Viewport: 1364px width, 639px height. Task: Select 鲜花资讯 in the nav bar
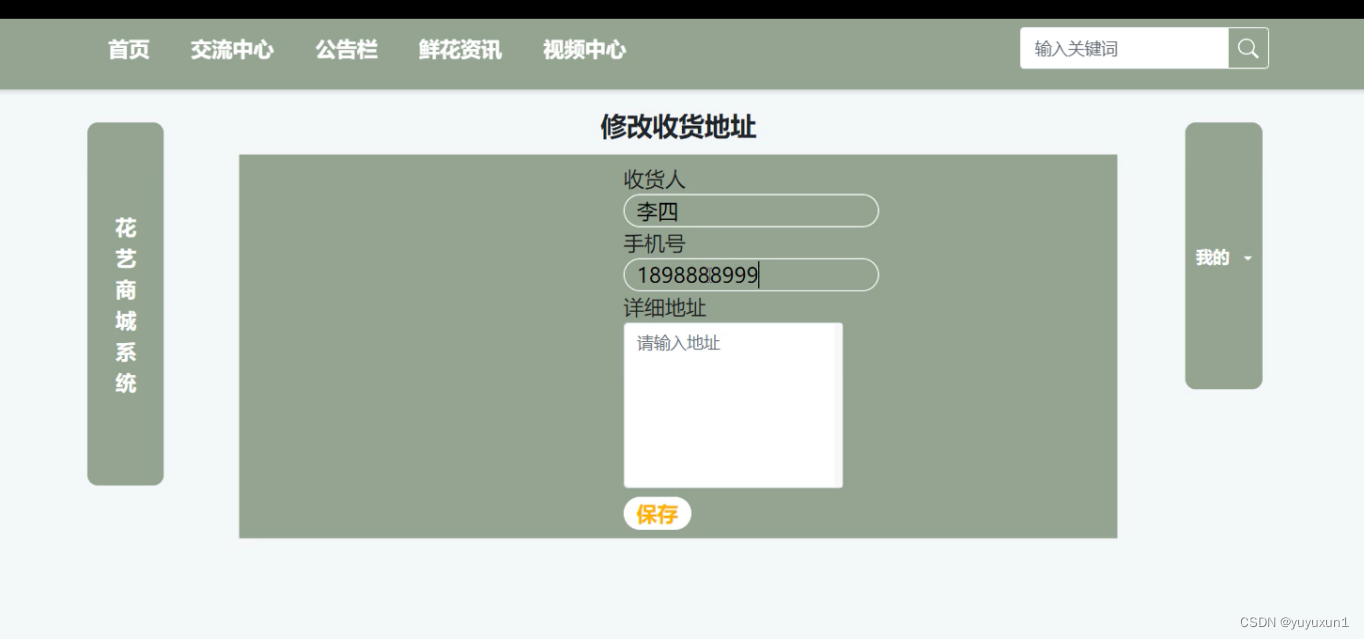point(460,49)
